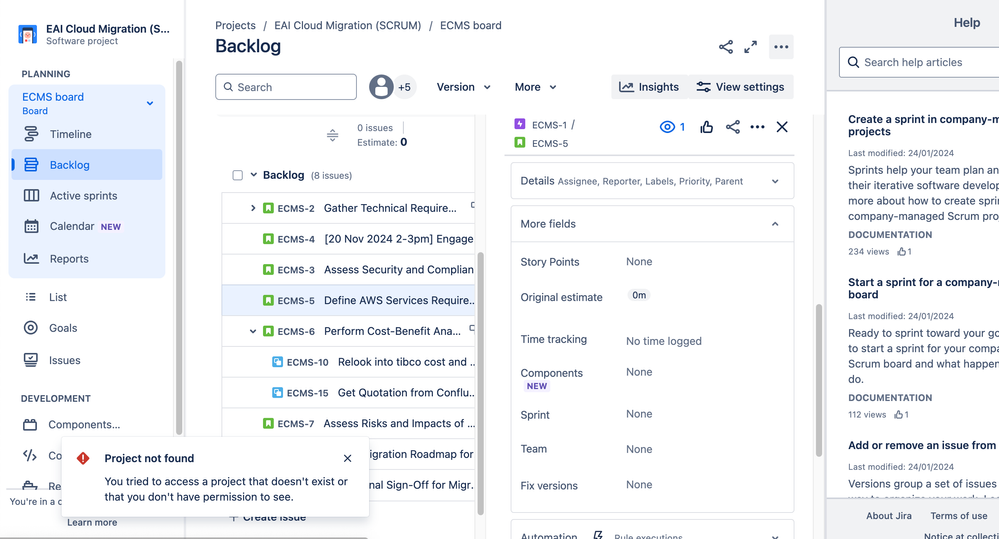Click the sprint drag handle icon
The height and width of the screenshot is (539, 999).
tap(333, 135)
